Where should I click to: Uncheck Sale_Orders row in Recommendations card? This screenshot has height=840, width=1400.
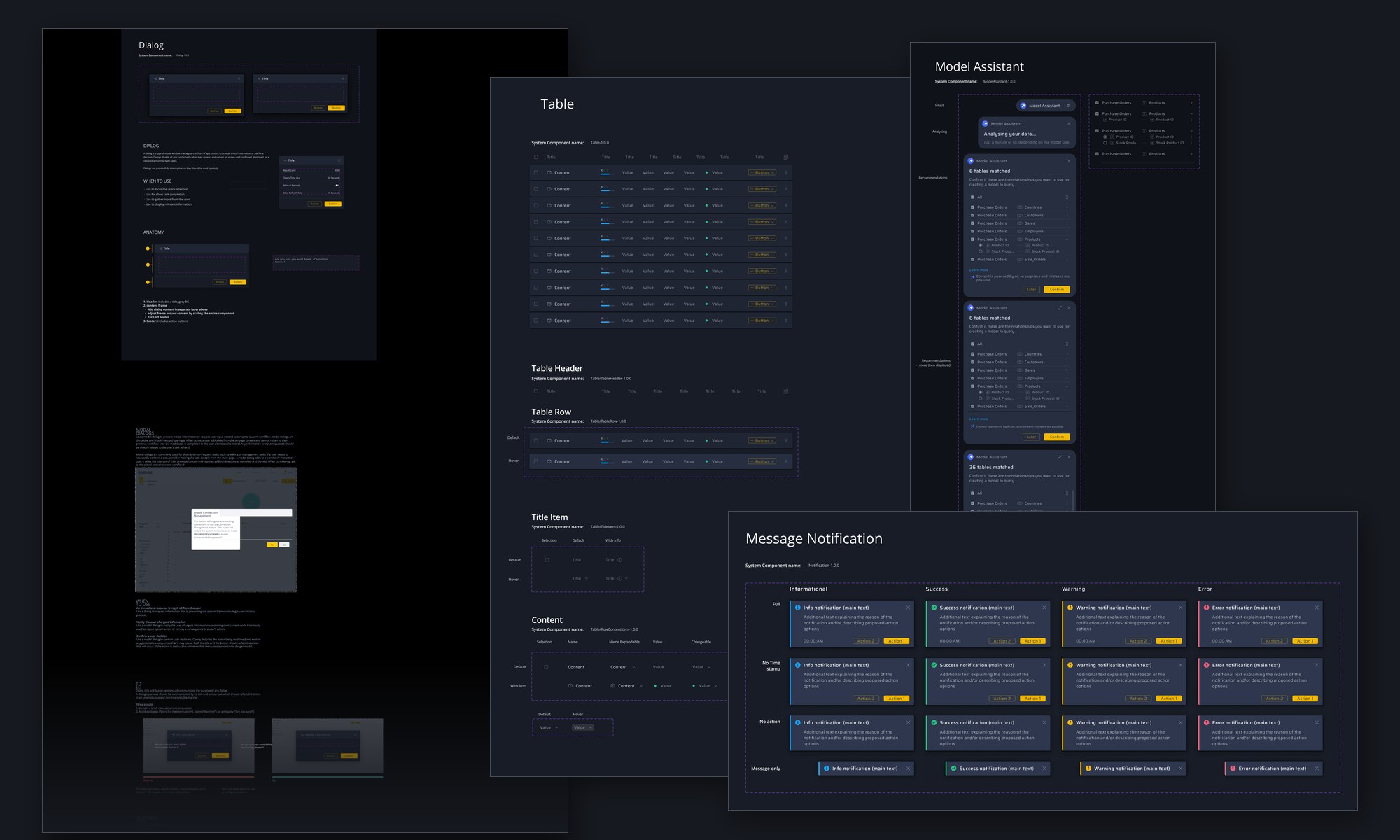972,260
